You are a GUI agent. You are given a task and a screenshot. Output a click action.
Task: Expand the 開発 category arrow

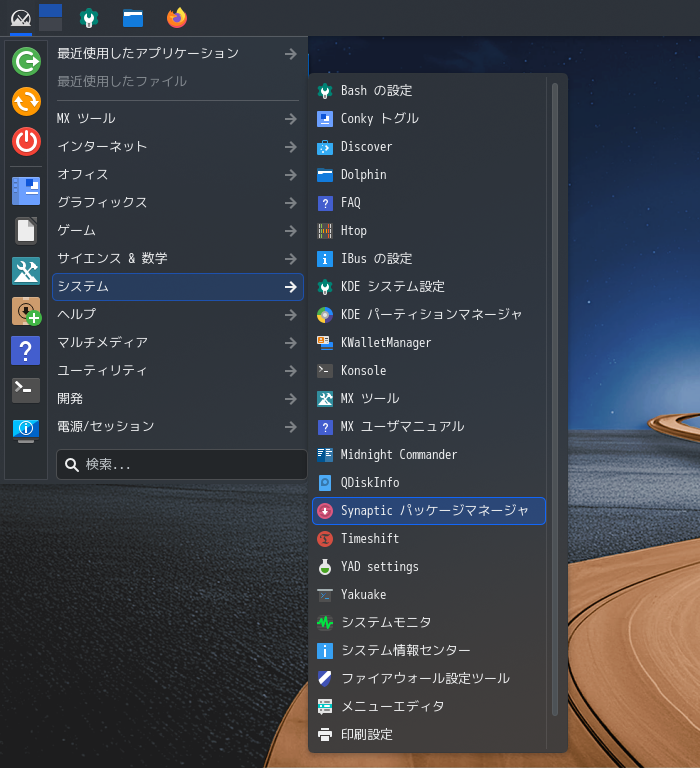291,399
